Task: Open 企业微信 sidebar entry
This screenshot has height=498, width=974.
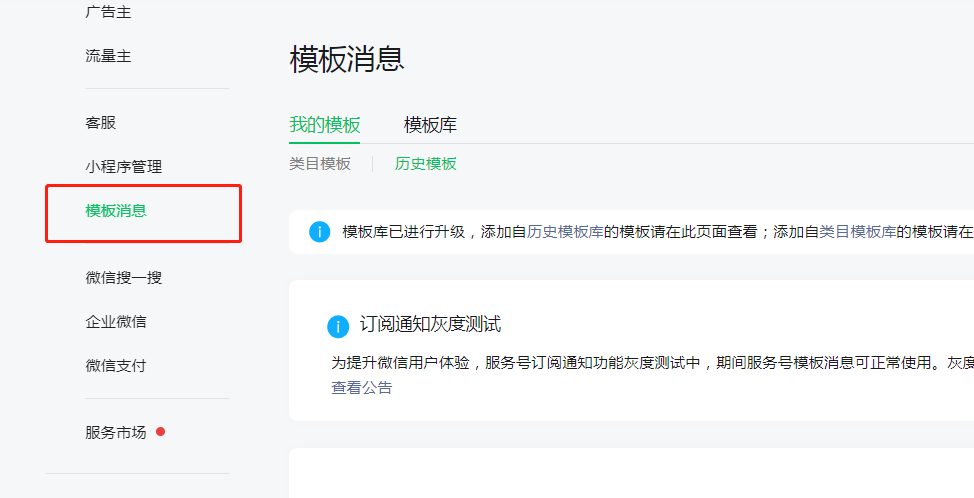Action: 116,322
